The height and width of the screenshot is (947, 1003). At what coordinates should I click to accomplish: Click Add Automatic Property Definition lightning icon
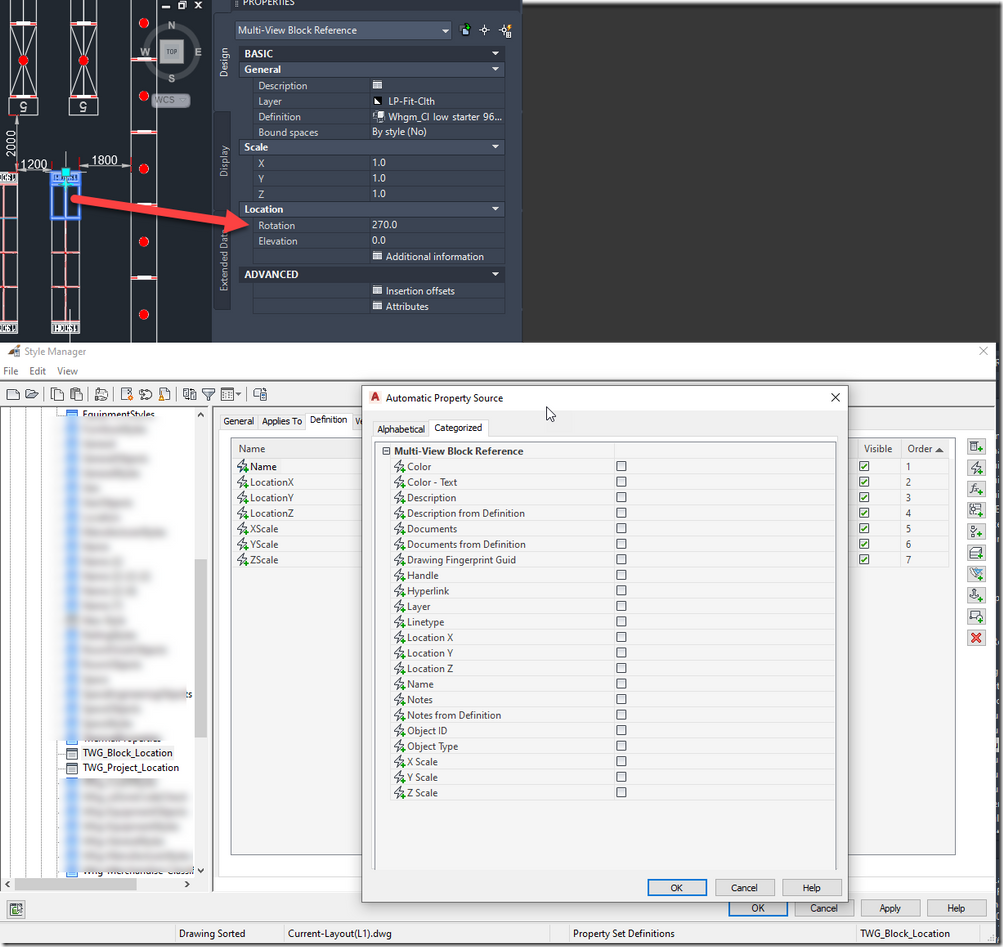(x=977, y=468)
